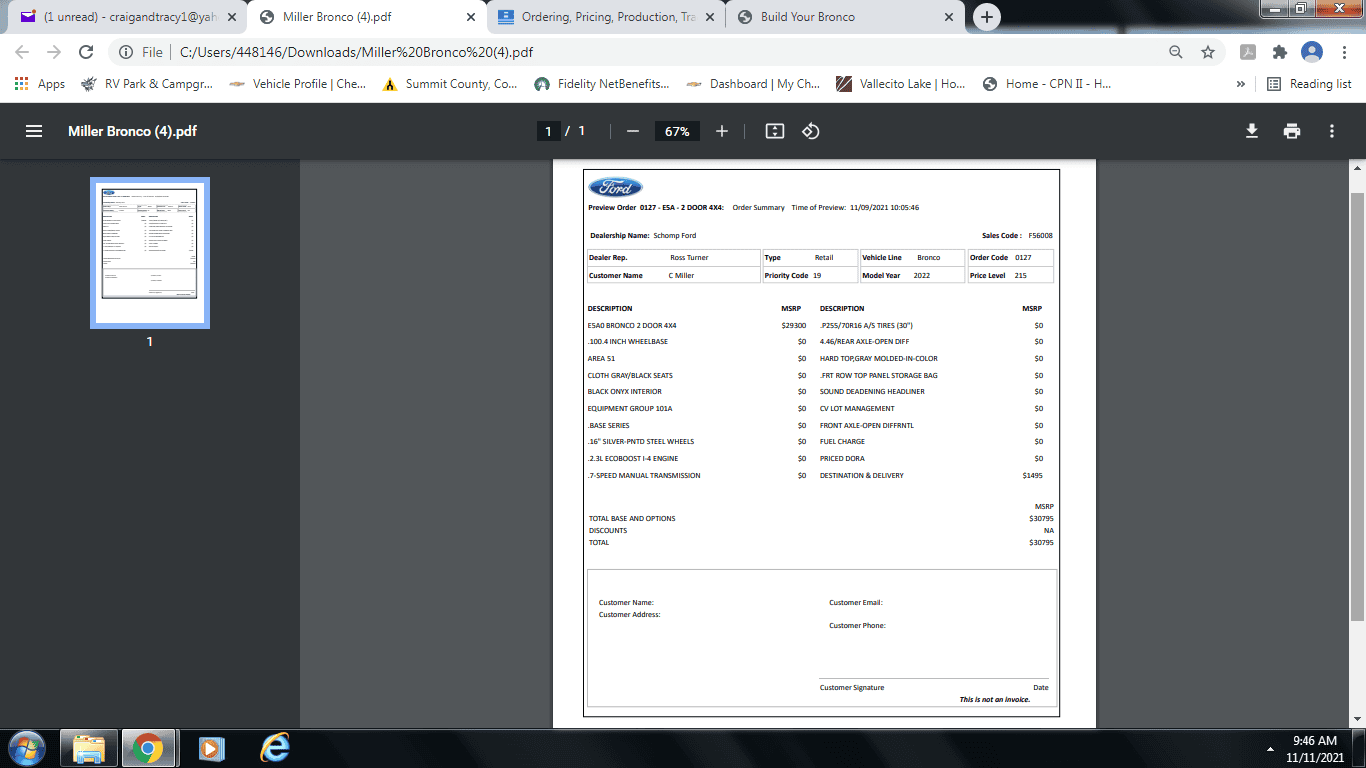
Task: Open the Reading list
Action: point(1309,84)
